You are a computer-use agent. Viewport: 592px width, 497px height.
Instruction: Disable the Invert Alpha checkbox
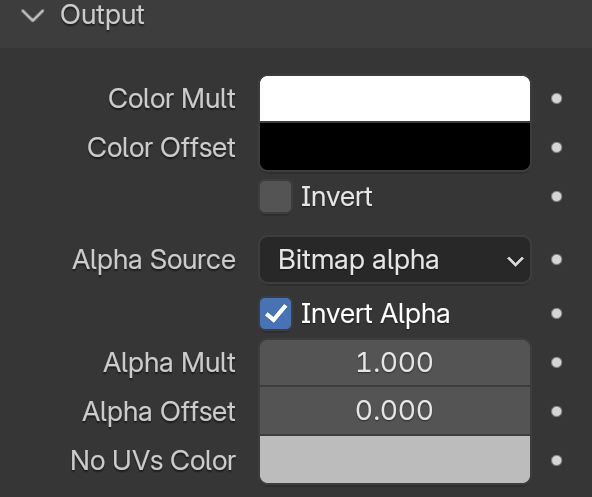pos(275,314)
